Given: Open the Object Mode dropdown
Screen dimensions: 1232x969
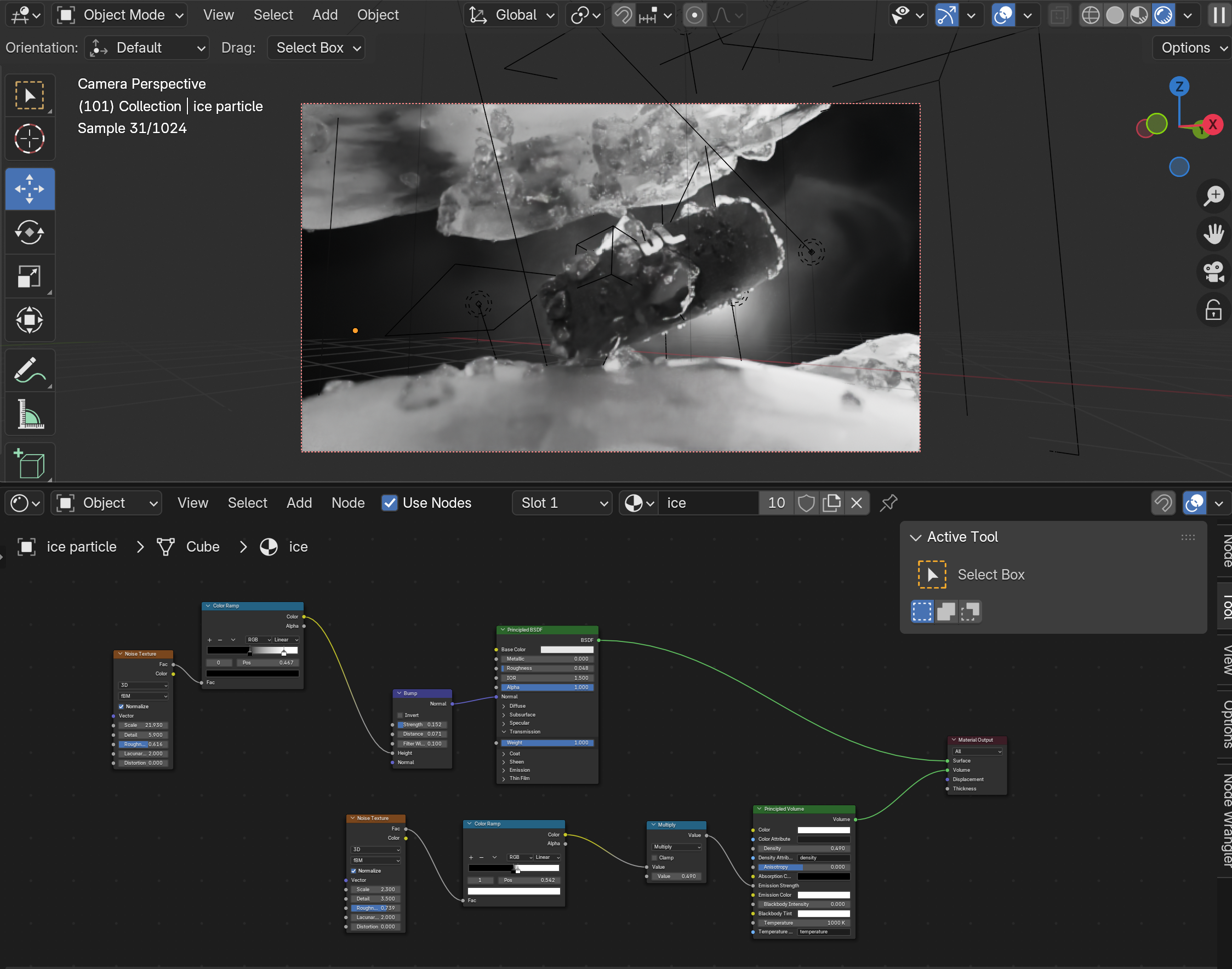Looking at the screenshot, I should click(x=121, y=15).
